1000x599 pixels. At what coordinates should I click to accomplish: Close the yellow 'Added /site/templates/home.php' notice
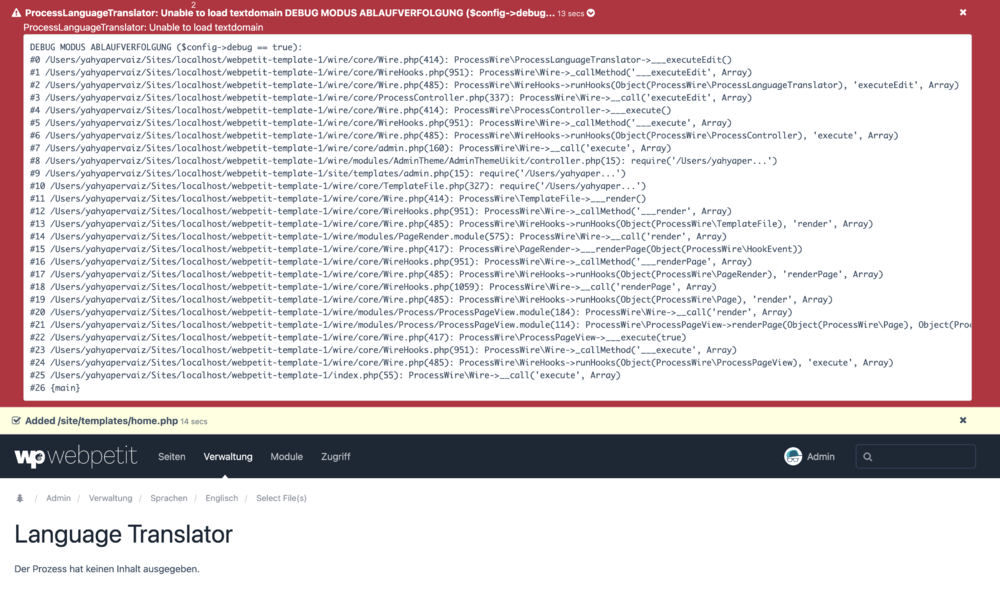click(963, 421)
